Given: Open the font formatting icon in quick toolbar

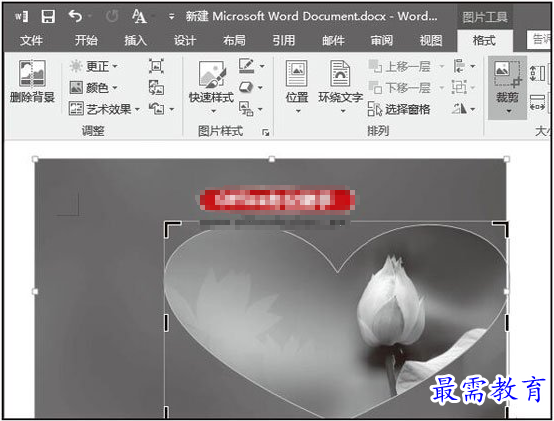Looking at the screenshot, I should click(139, 16).
